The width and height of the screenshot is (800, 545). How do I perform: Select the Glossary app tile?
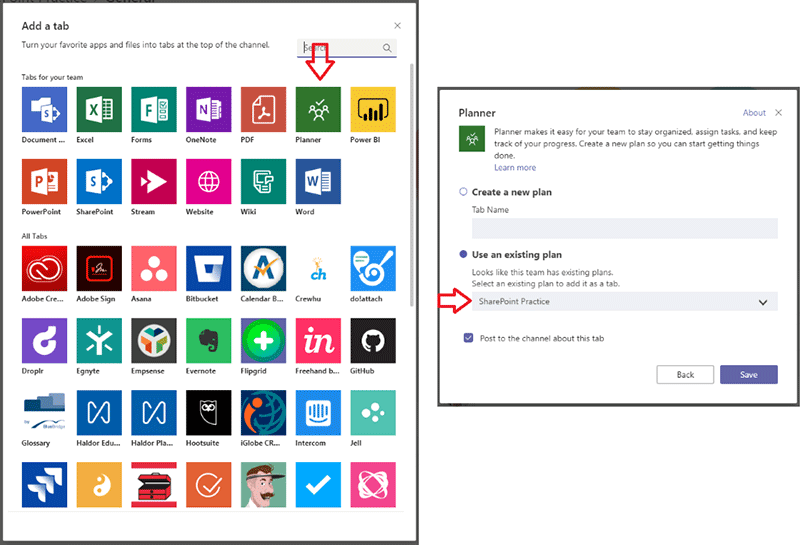[44, 412]
